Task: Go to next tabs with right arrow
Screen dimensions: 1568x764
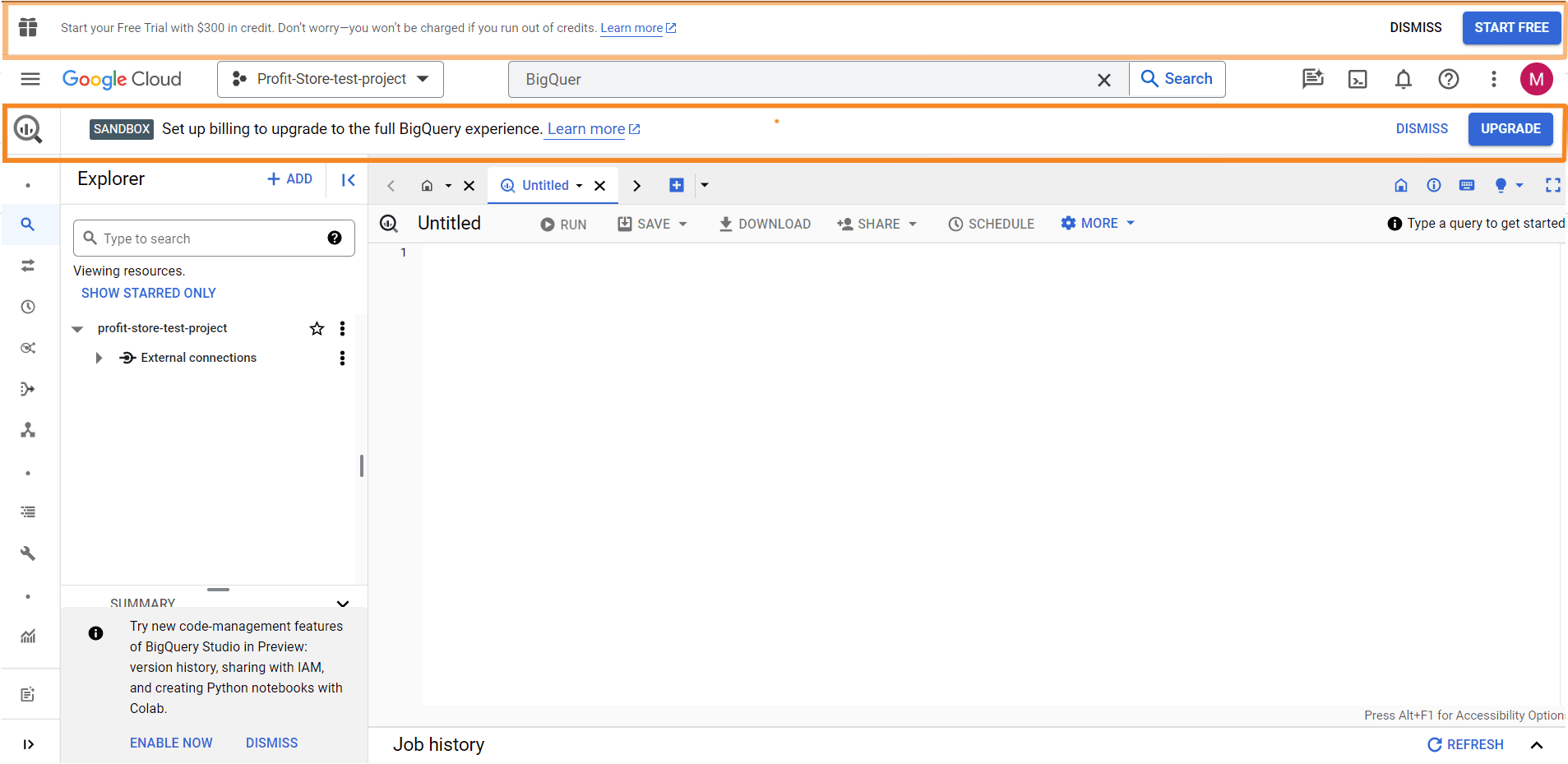Action: (x=636, y=186)
